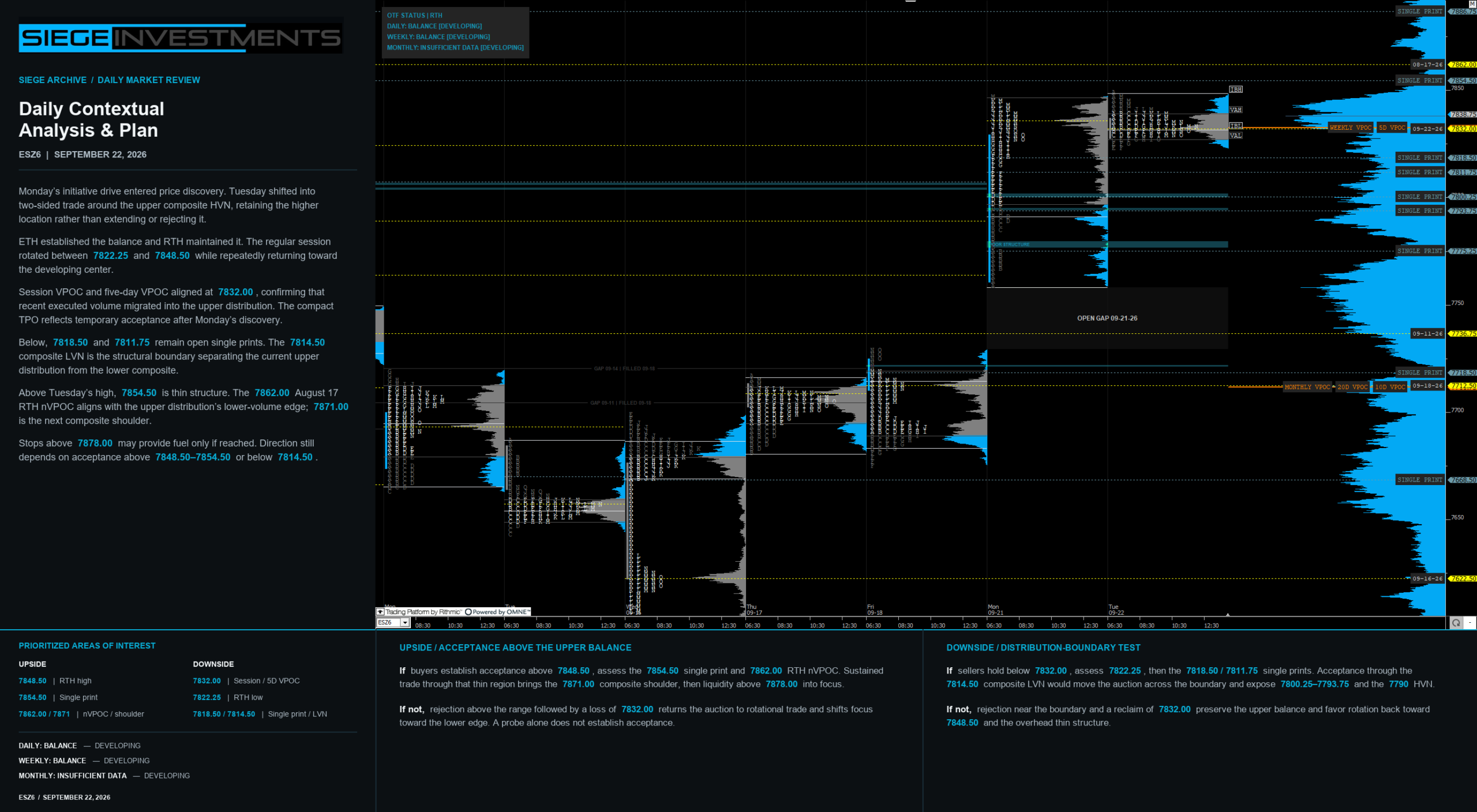Open the ESZ6 symbol dropdown arrow

pyautogui.click(x=406, y=623)
